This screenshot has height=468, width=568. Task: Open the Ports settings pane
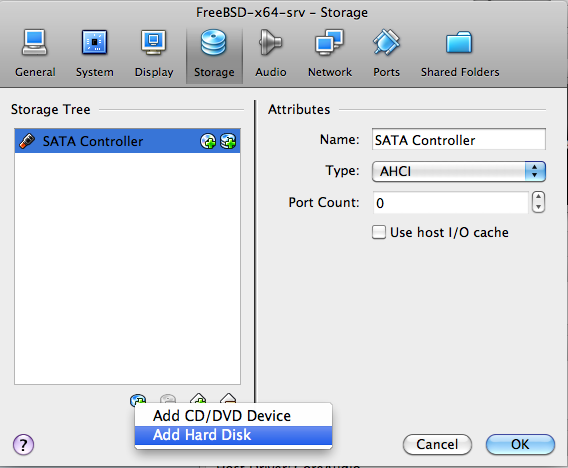(386, 54)
